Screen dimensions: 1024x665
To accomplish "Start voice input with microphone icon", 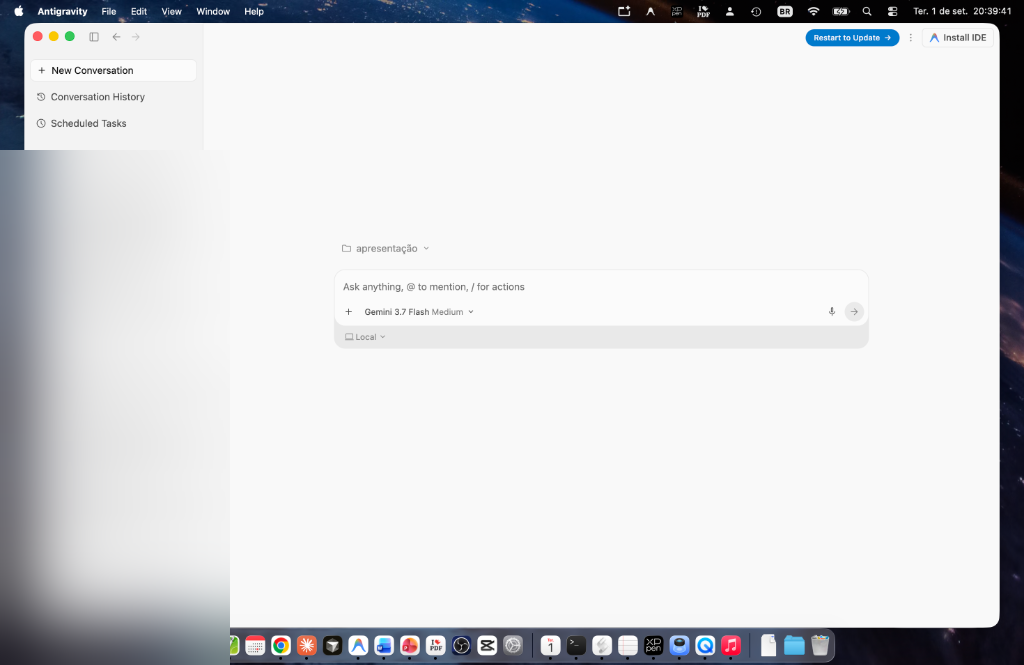I will (x=832, y=312).
